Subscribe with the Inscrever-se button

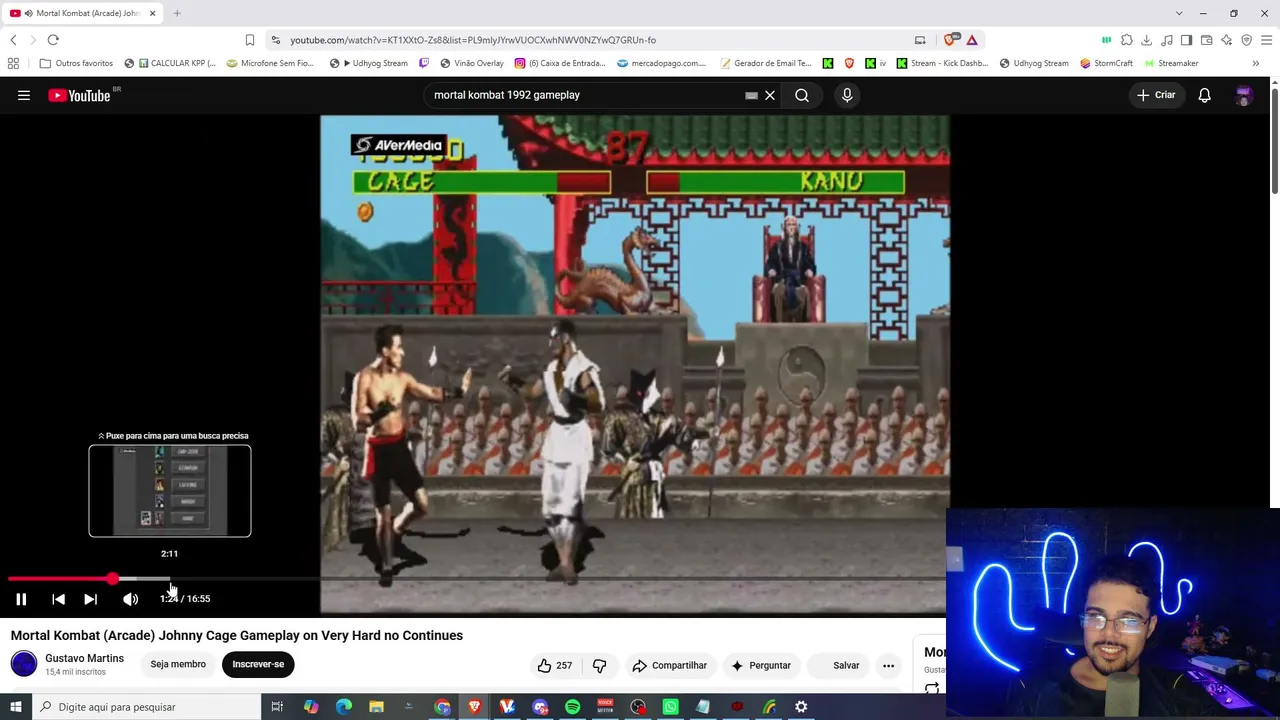point(258,664)
